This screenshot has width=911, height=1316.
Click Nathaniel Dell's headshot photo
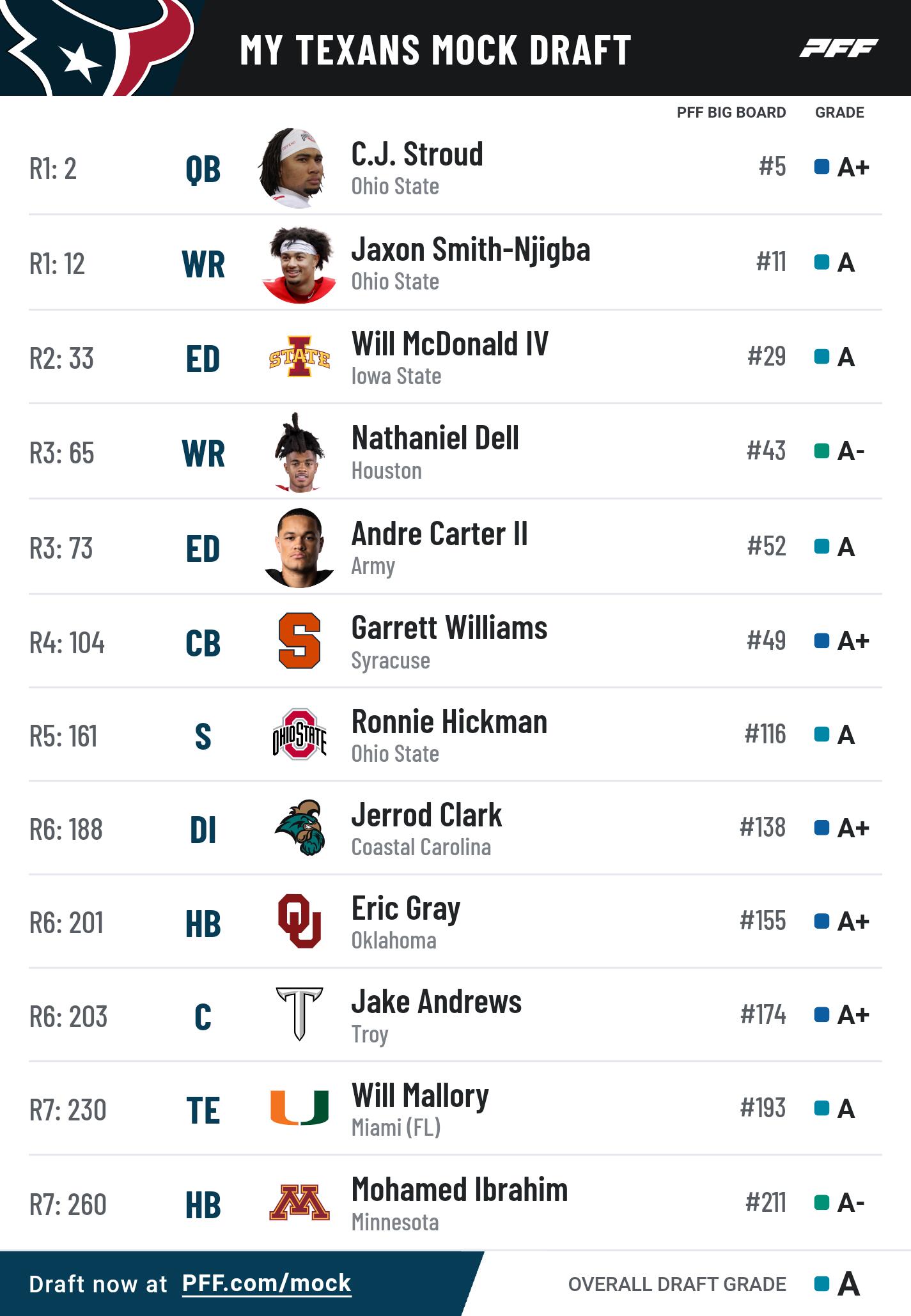[x=299, y=453]
